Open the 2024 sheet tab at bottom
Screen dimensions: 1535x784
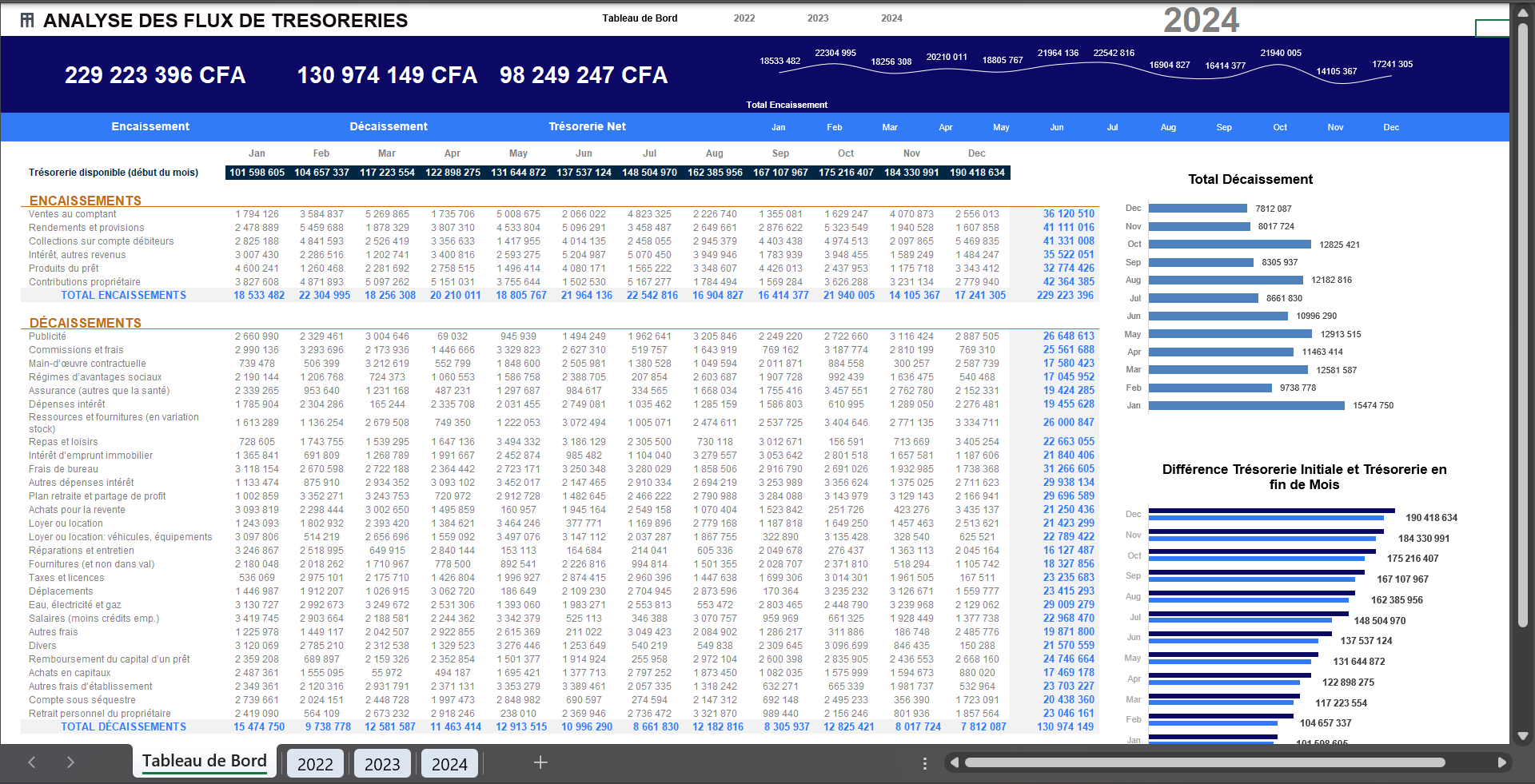point(449,764)
